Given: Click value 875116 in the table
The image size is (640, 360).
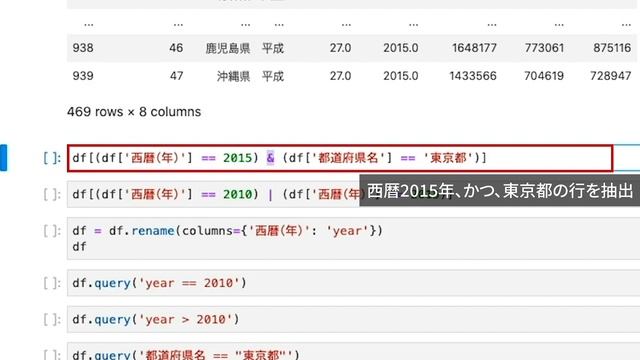Looking at the screenshot, I should click(612, 48).
